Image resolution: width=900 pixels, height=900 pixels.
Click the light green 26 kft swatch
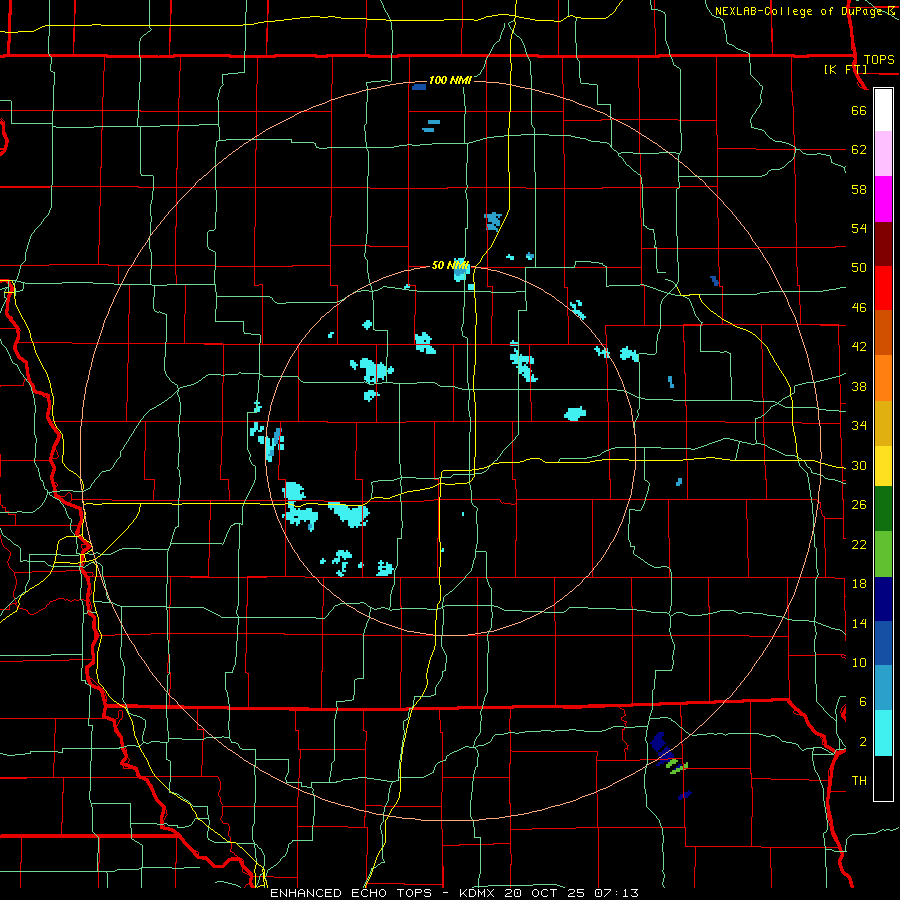883,553
